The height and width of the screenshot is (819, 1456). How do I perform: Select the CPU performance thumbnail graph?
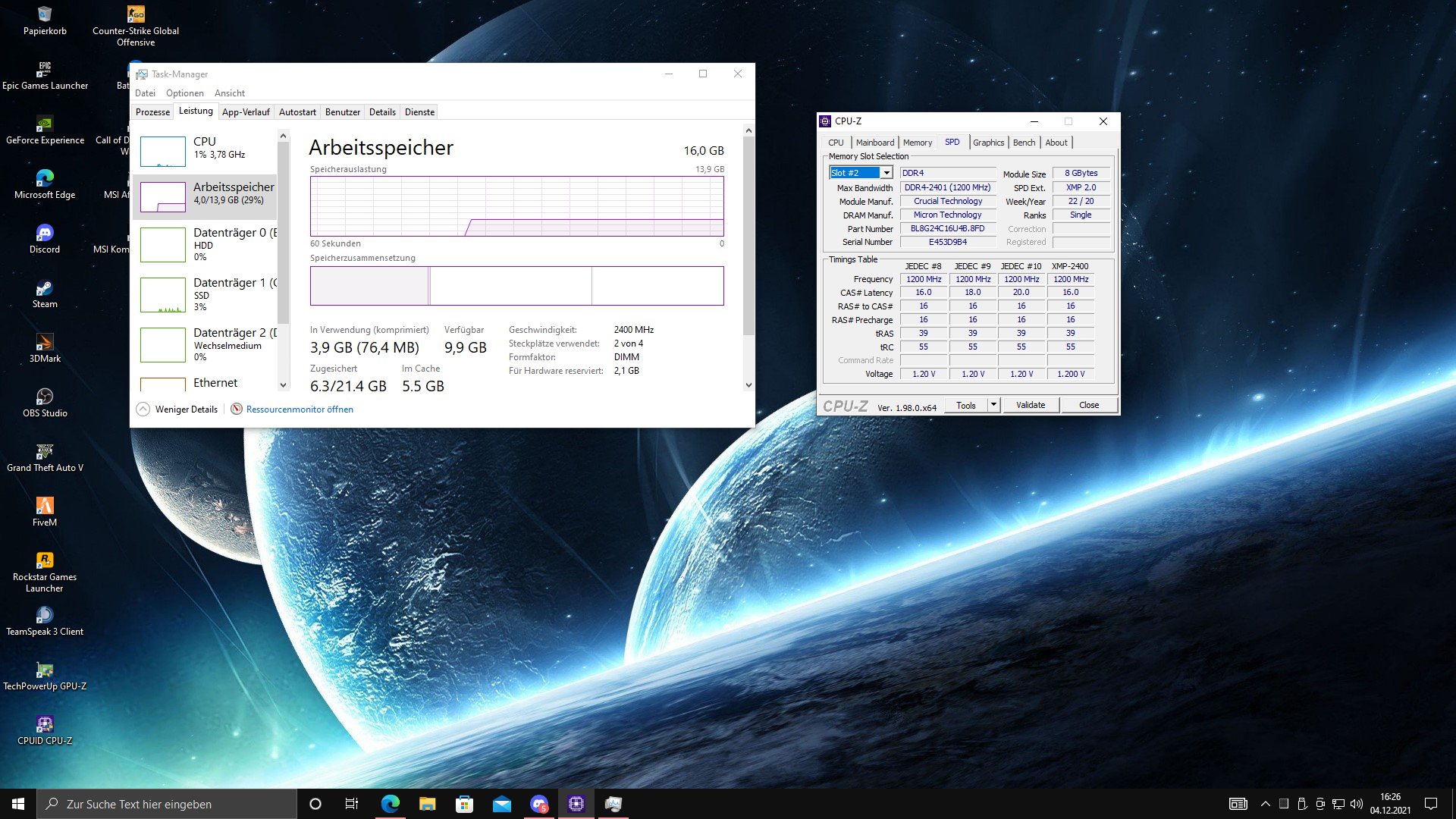point(163,151)
